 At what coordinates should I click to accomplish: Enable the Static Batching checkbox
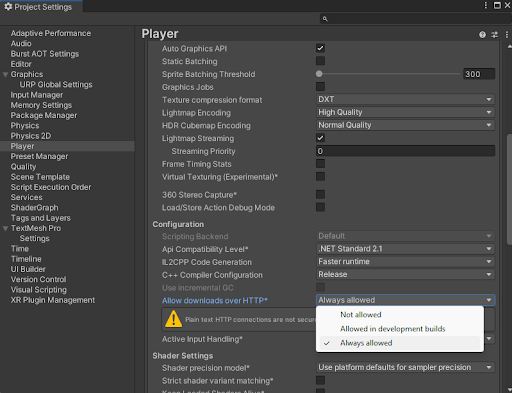(x=320, y=61)
